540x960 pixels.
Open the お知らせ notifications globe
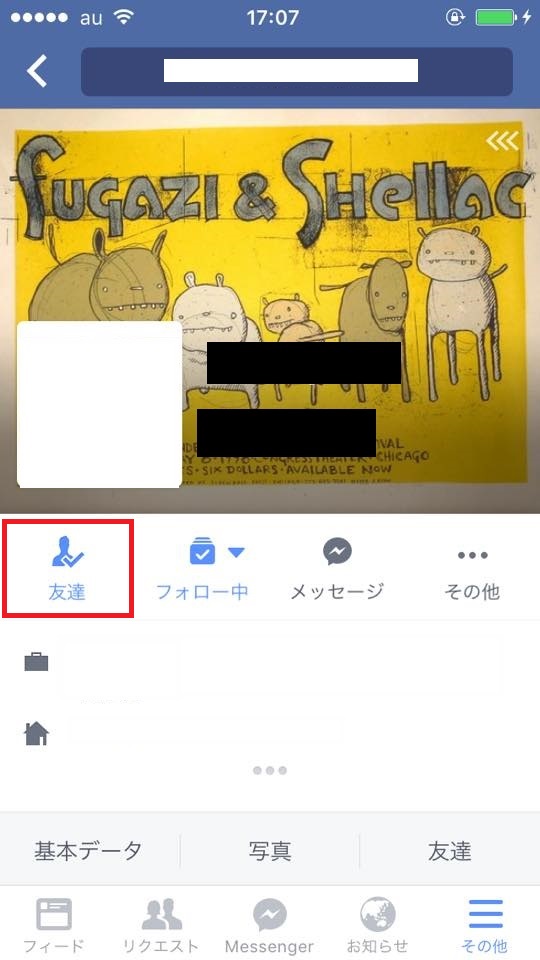point(377,914)
